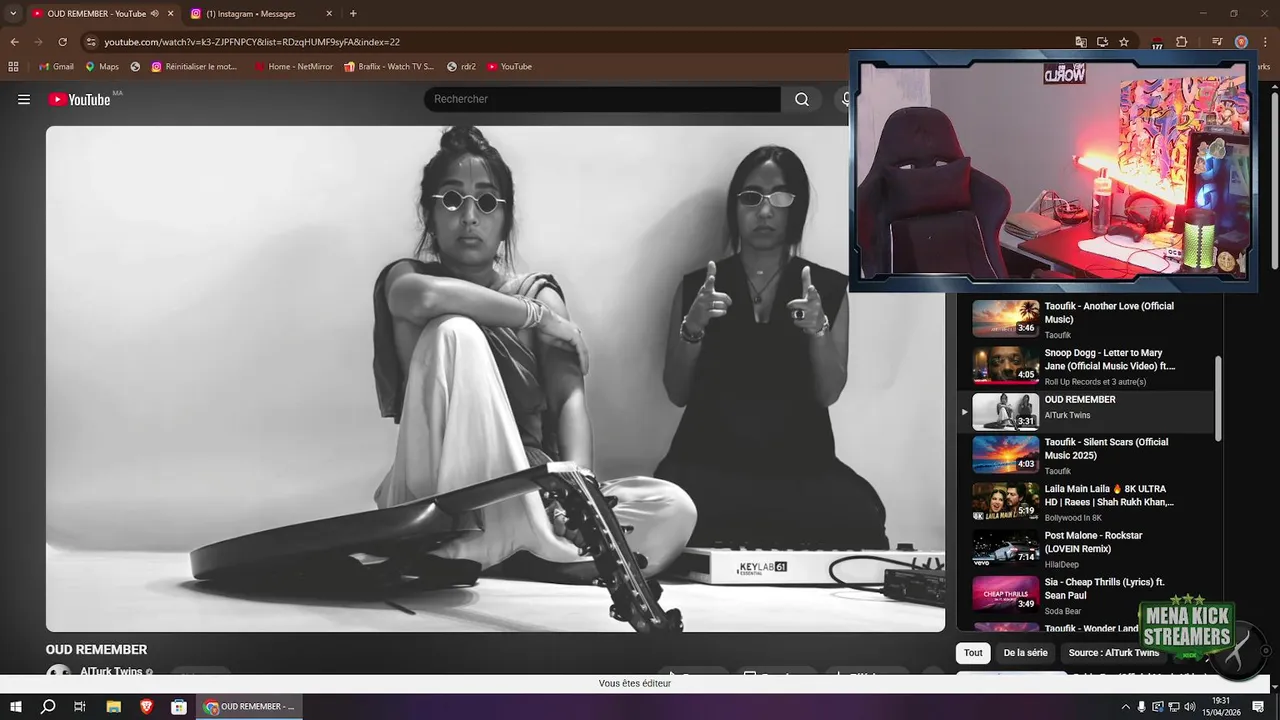This screenshot has height=720, width=1280.
Task: Go back with the browser back arrow
Action: coord(14,42)
